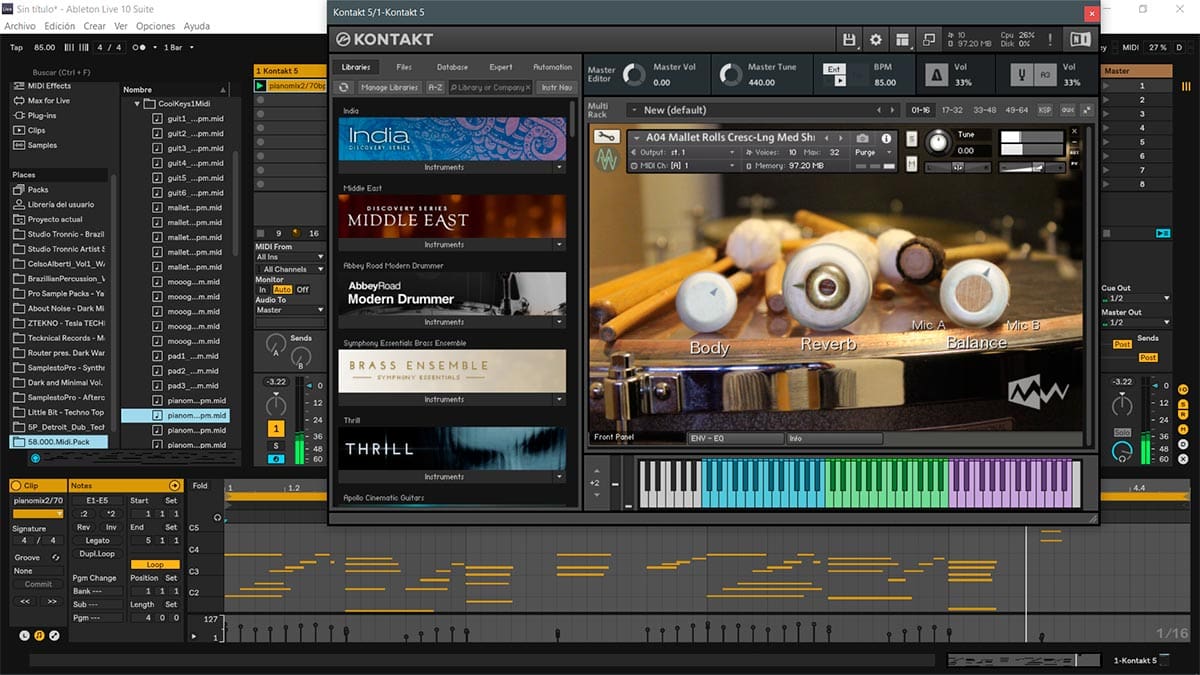Click the Body knob on instrument panel
Image resolution: width=1200 pixels, height=675 pixels.
709,302
